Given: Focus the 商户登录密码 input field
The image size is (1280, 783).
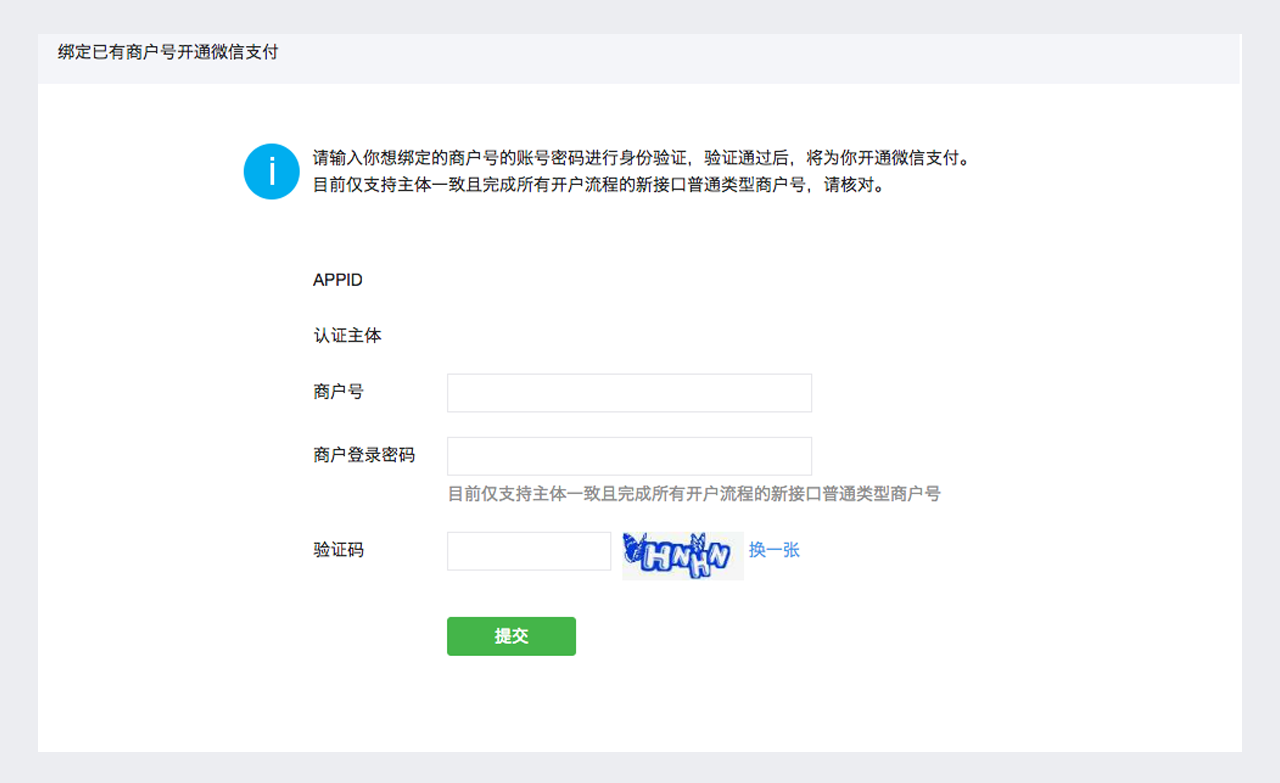Looking at the screenshot, I should (x=629, y=456).
